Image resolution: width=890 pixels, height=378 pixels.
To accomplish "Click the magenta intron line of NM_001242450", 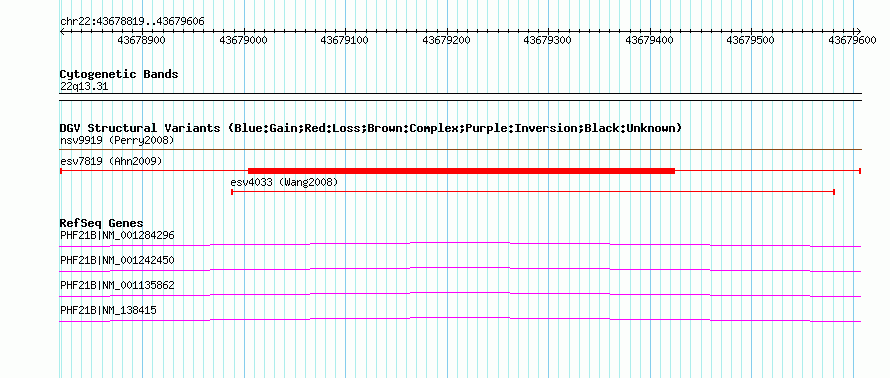I will 460,269.
